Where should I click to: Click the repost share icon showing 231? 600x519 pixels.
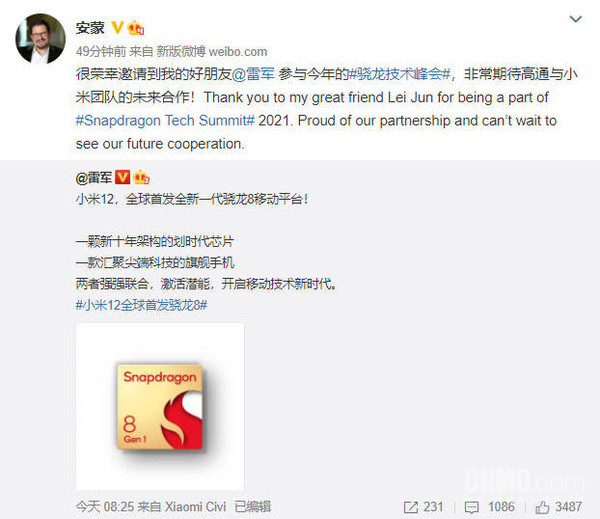[411, 508]
